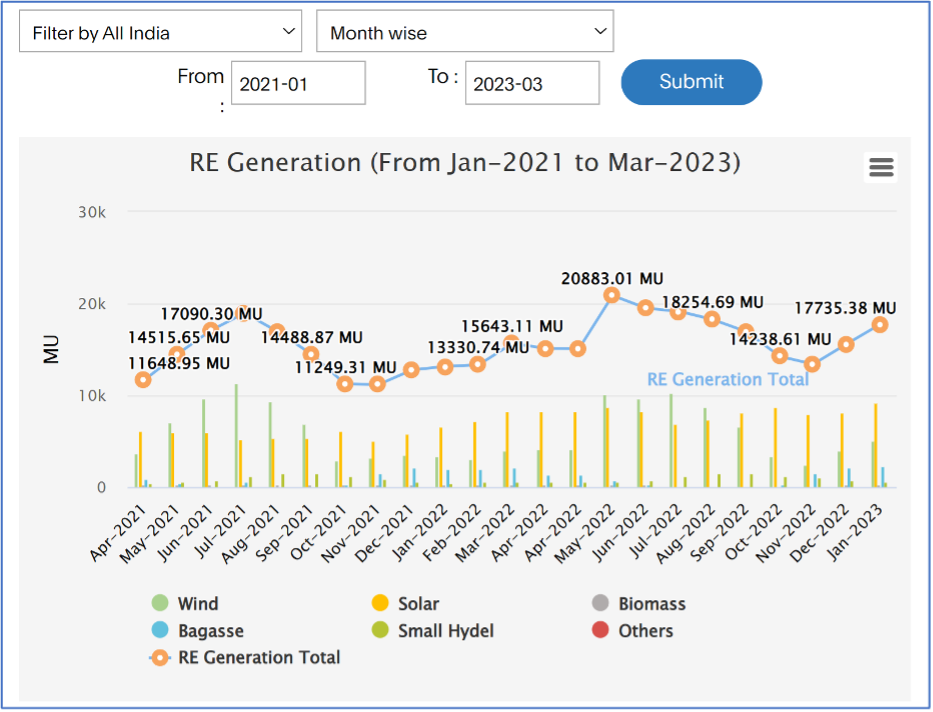
Task: Open the Month wise dropdown
Action: pos(464,32)
